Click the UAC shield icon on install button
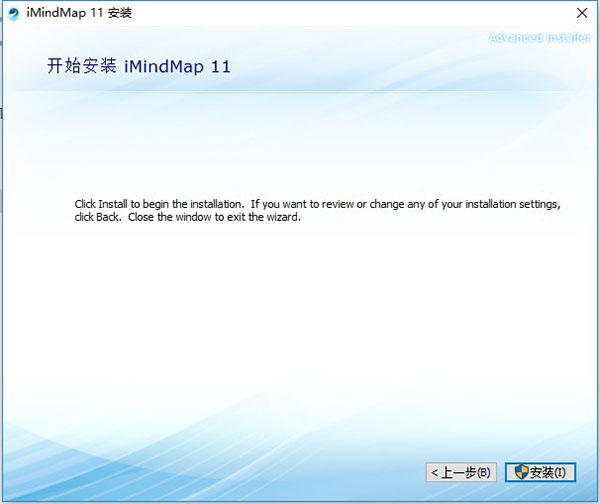The height and width of the screenshot is (504, 600). click(x=521, y=472)
